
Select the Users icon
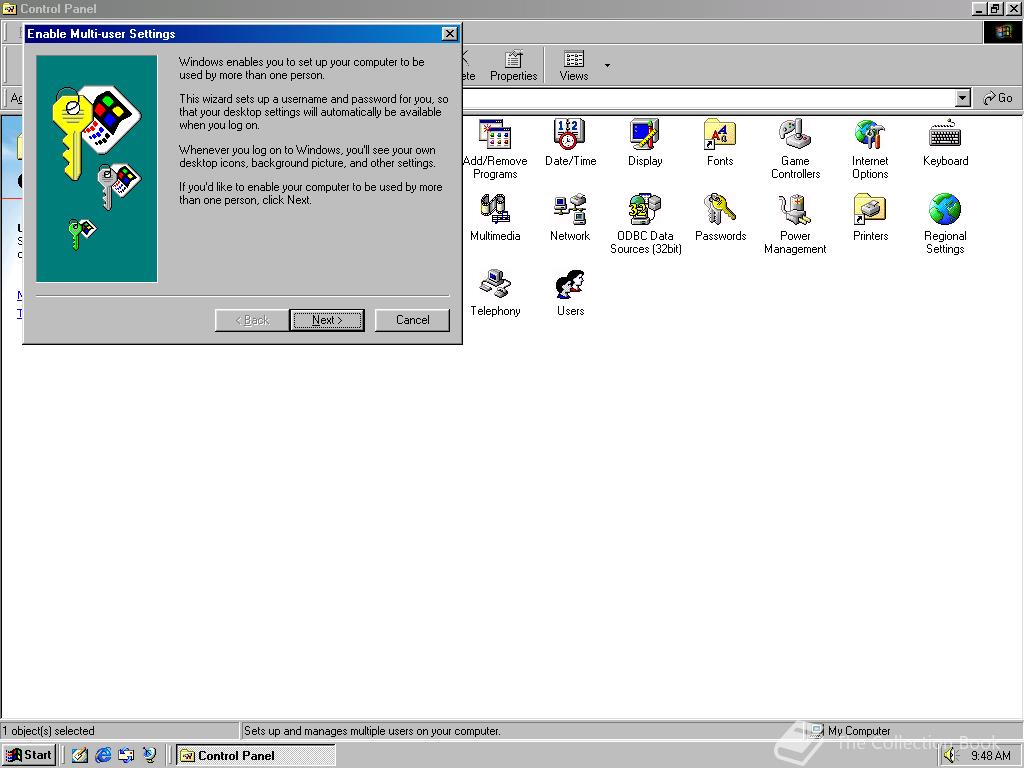(570, 293)
